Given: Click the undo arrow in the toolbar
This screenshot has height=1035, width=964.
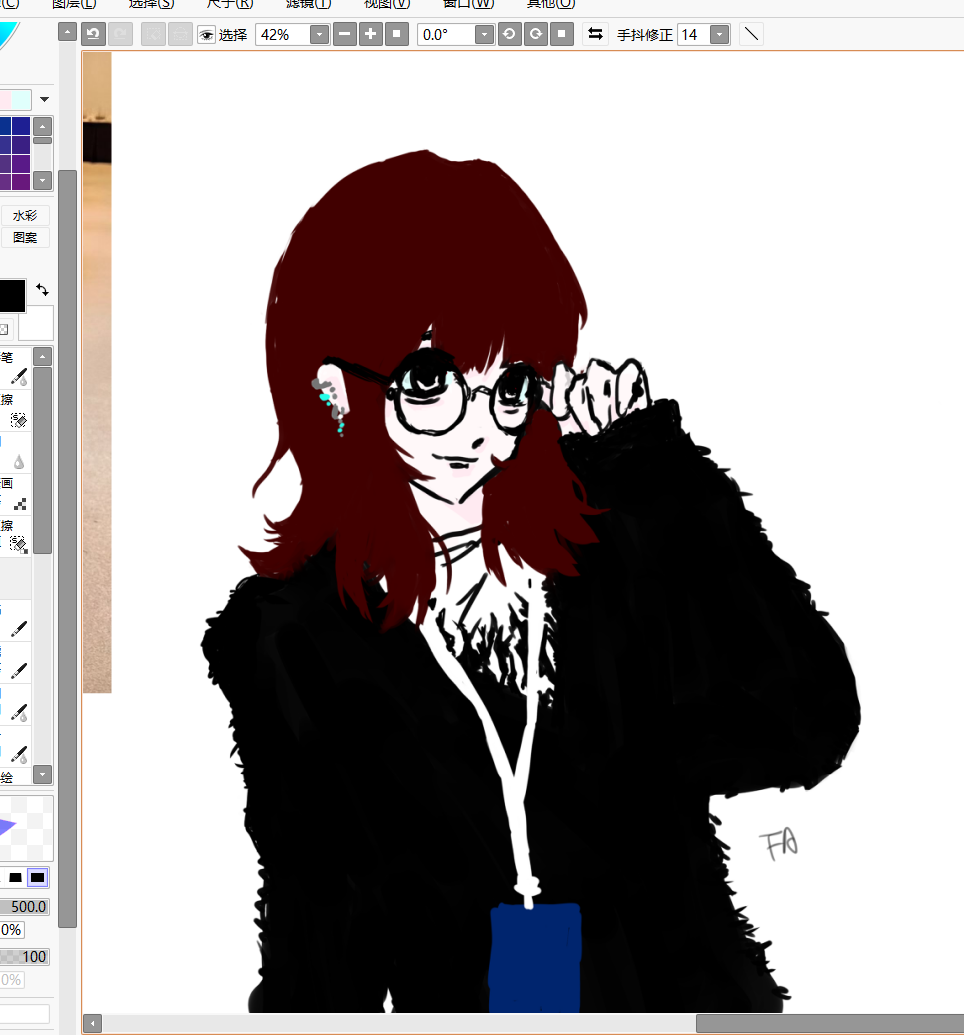Looking at the screenshot, I should pyautogui.click(x=93, y=34).
